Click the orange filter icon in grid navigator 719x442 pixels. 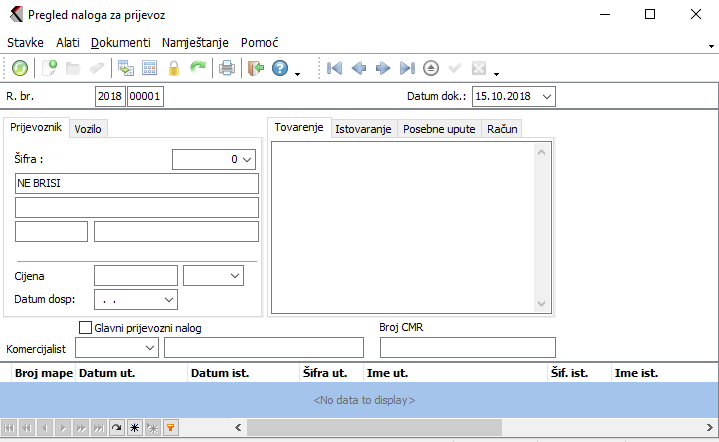click(x=171, y=428)
